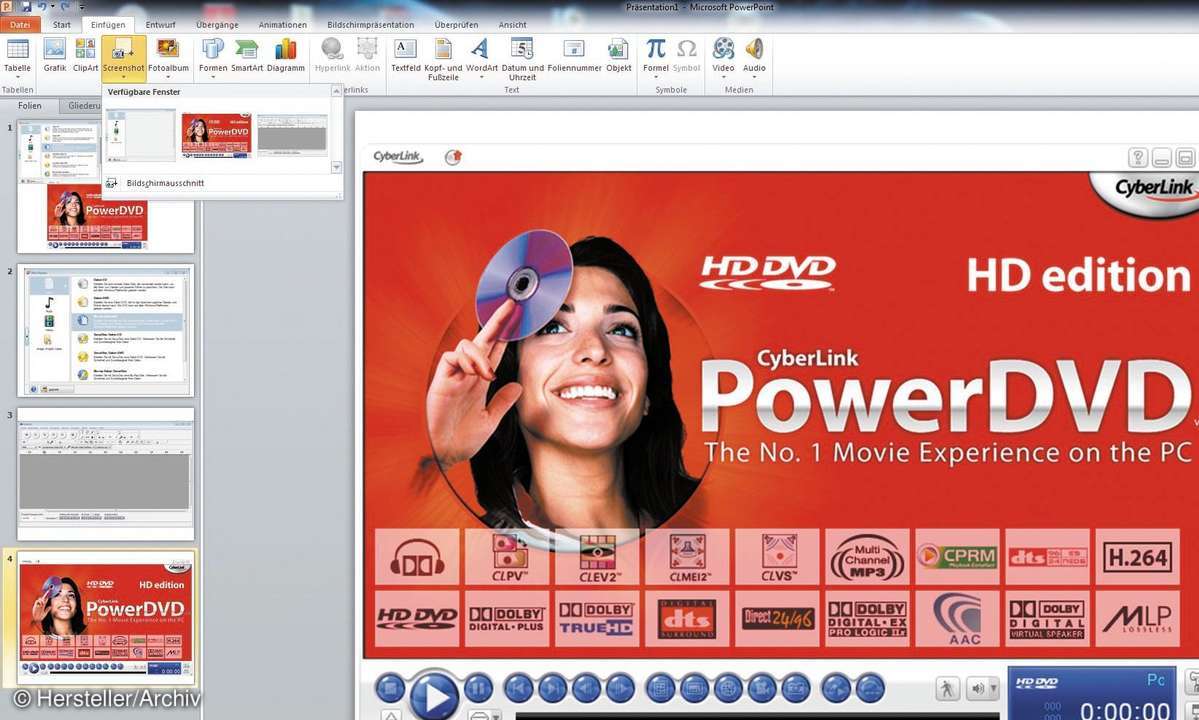Open the Überprüfen tab
Screen dimensions: 1199x720
click(x=456, y=24)
